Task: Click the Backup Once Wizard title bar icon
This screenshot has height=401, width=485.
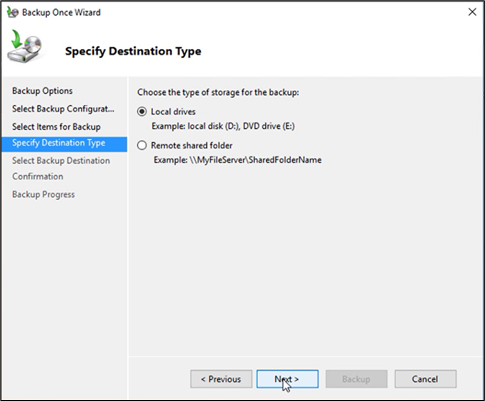Action: (x=12, y=12)
